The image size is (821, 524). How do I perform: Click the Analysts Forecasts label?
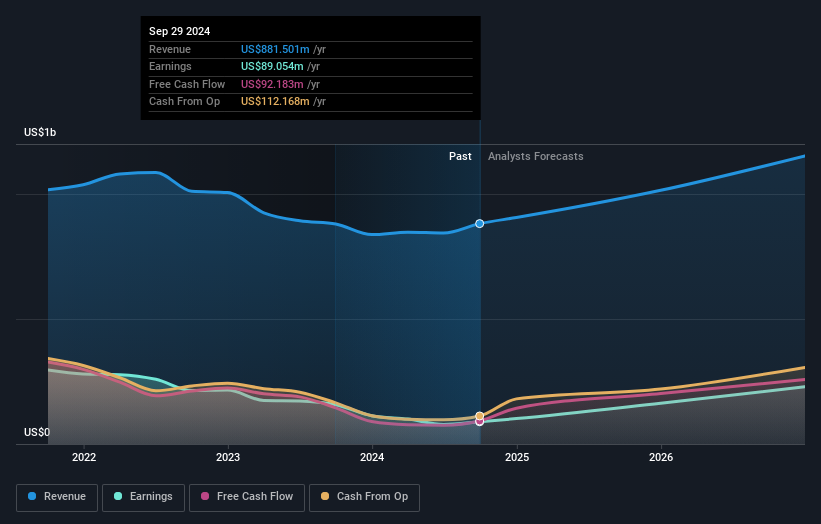tap(536, 156)
